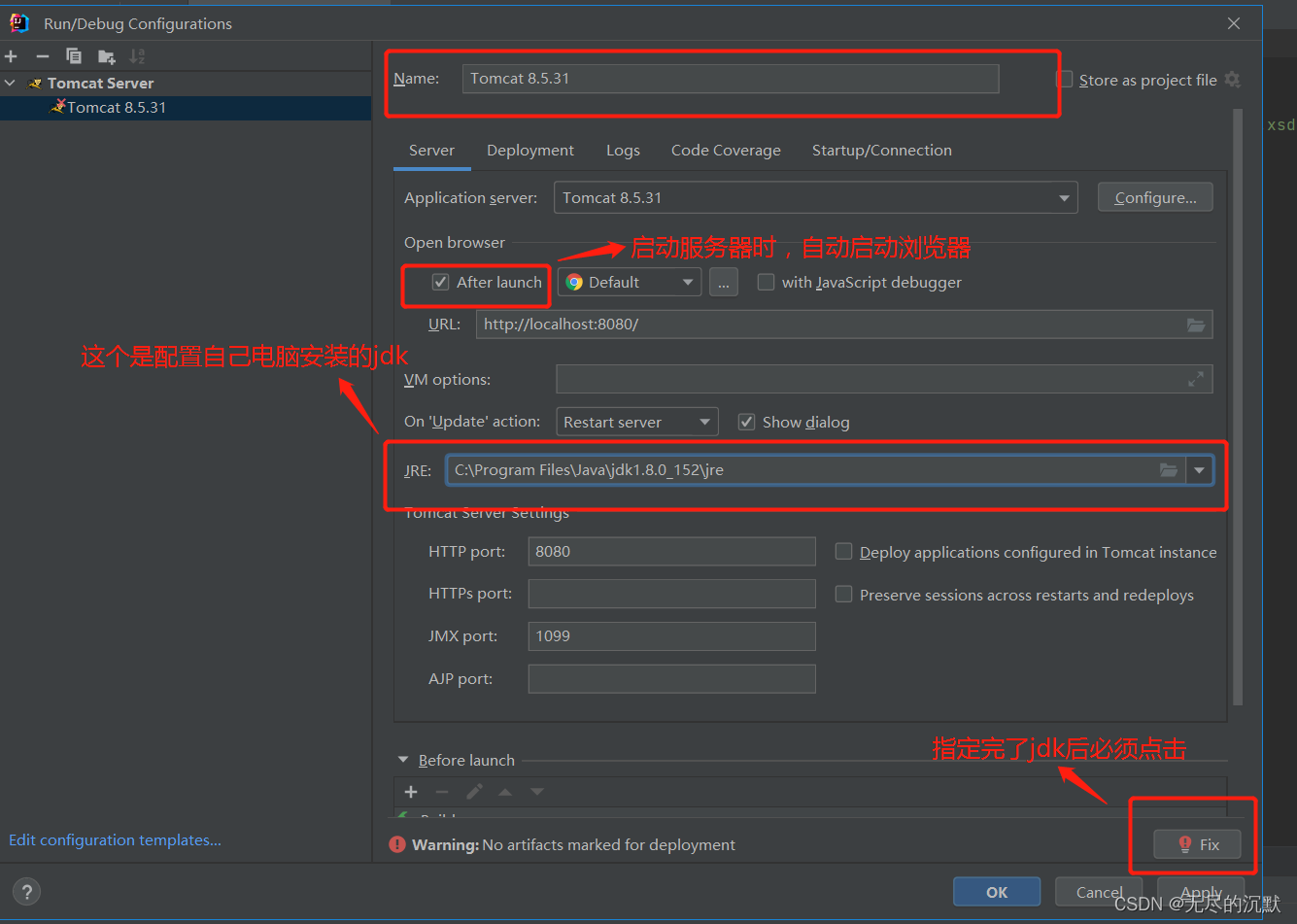Open gear settings next to Store as project file
Viewport: 1297px width, 924px height.
(x=1233, y=80)
